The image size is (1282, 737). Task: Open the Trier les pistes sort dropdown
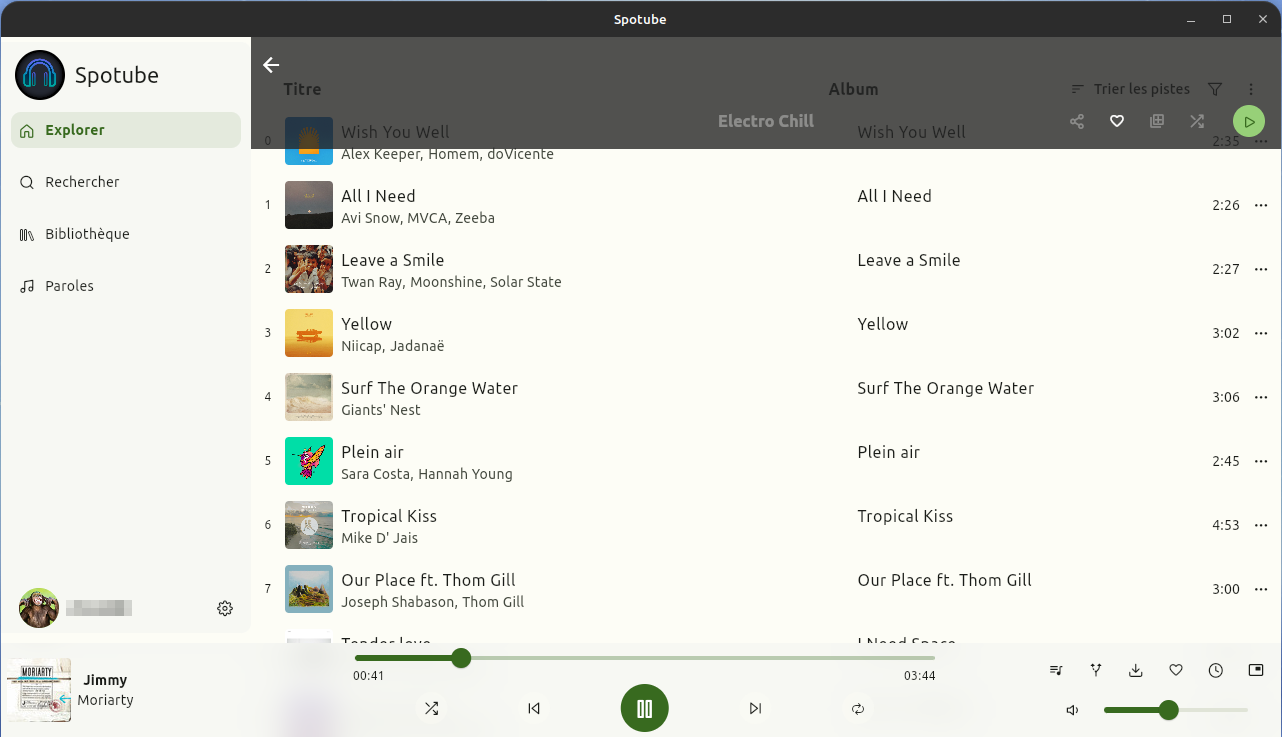tap(1131, 89)
